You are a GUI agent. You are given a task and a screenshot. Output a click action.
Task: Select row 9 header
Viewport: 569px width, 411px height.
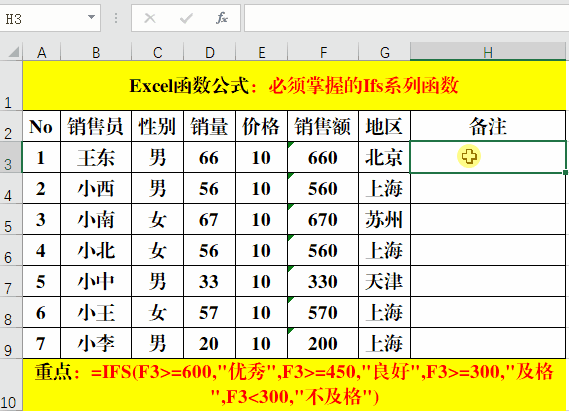click(11, 343)
